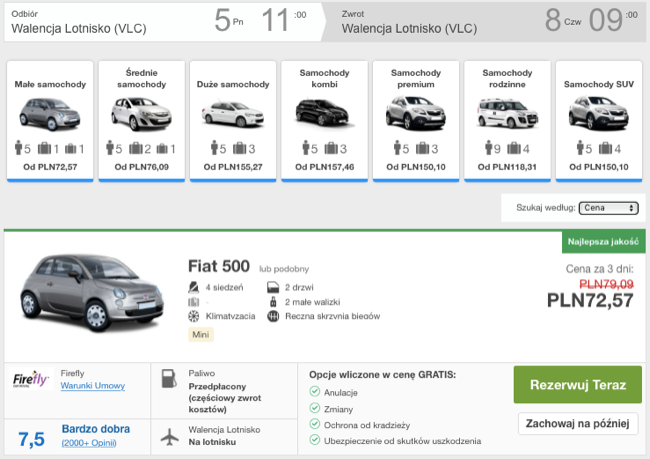Click the Rezerwuj Teraz button
The width and height of the screenshot is (650, 459).
[578, 385]
